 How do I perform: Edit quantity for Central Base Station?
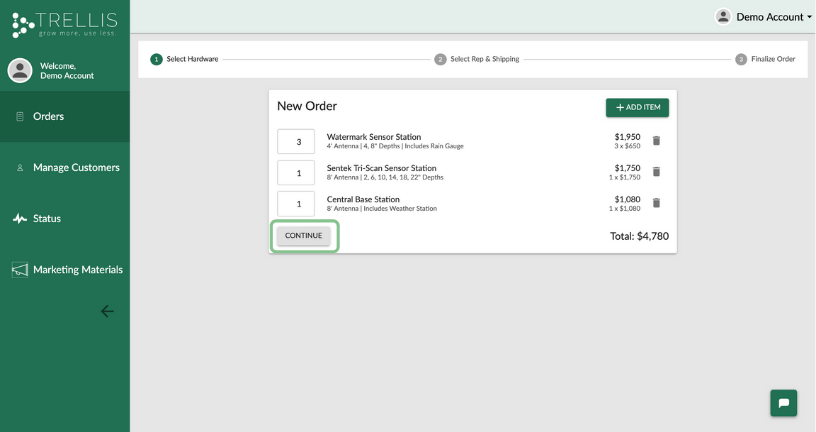296,204
